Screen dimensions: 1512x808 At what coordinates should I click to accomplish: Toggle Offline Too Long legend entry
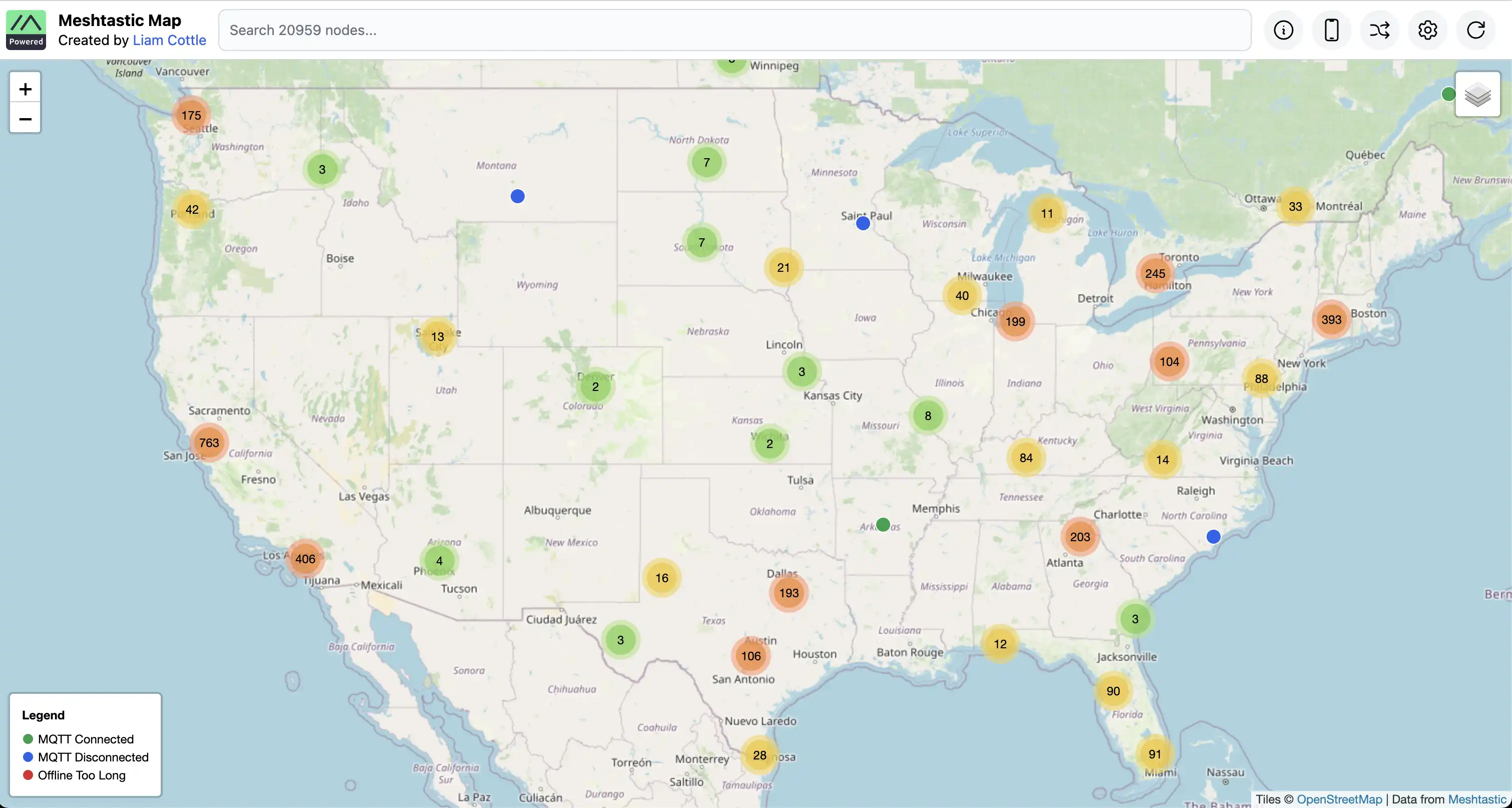82,775
